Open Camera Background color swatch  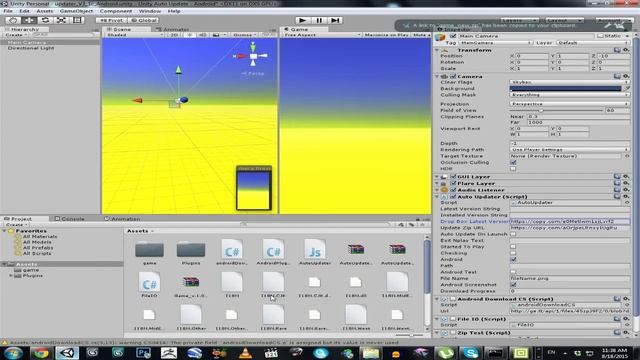[x=566, y=88]
